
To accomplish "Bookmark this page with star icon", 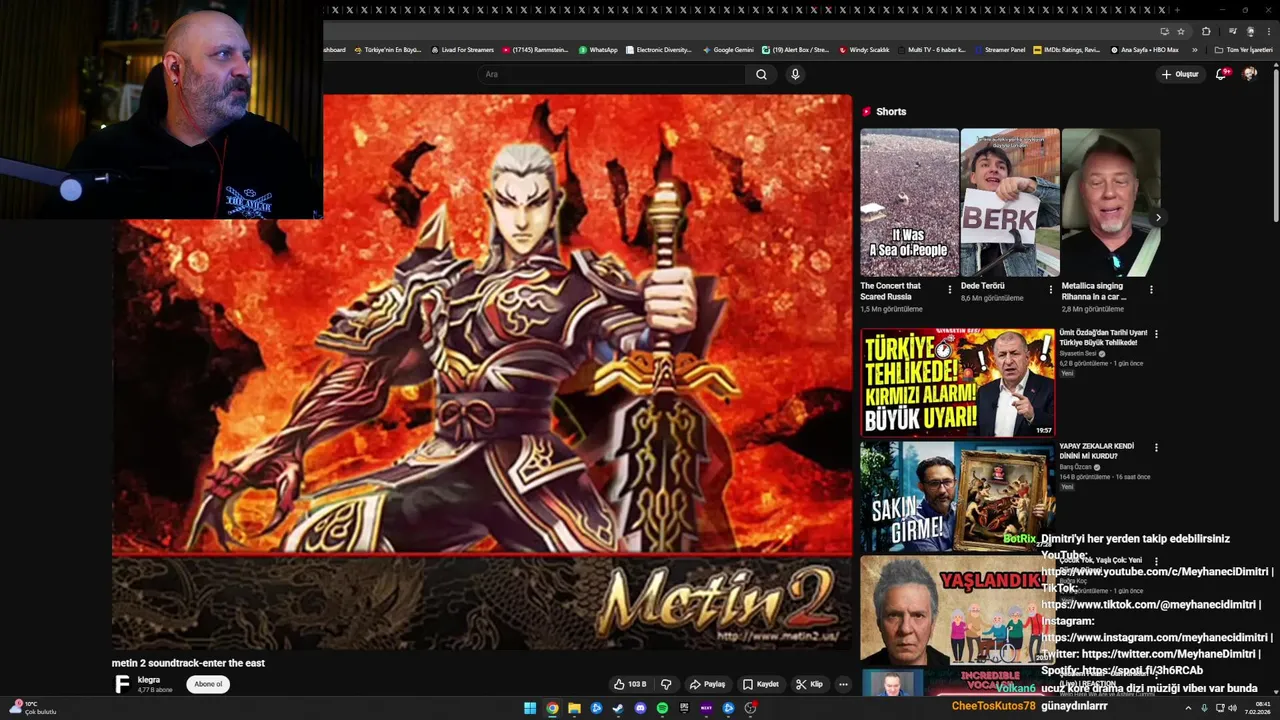I will [1181, 31].
